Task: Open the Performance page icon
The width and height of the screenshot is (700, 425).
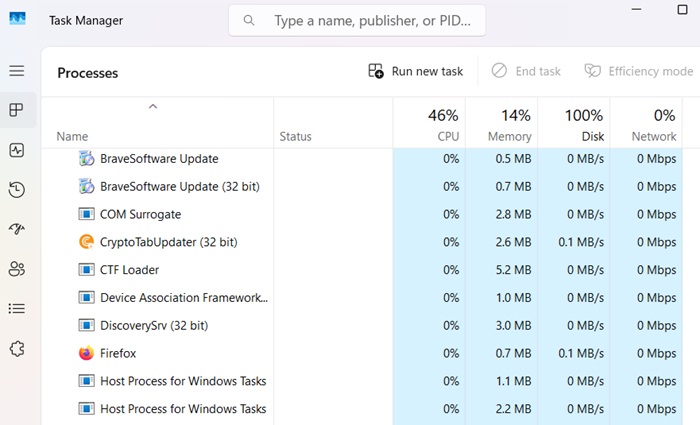Action: pyautogui.click(x=17, y=150)
